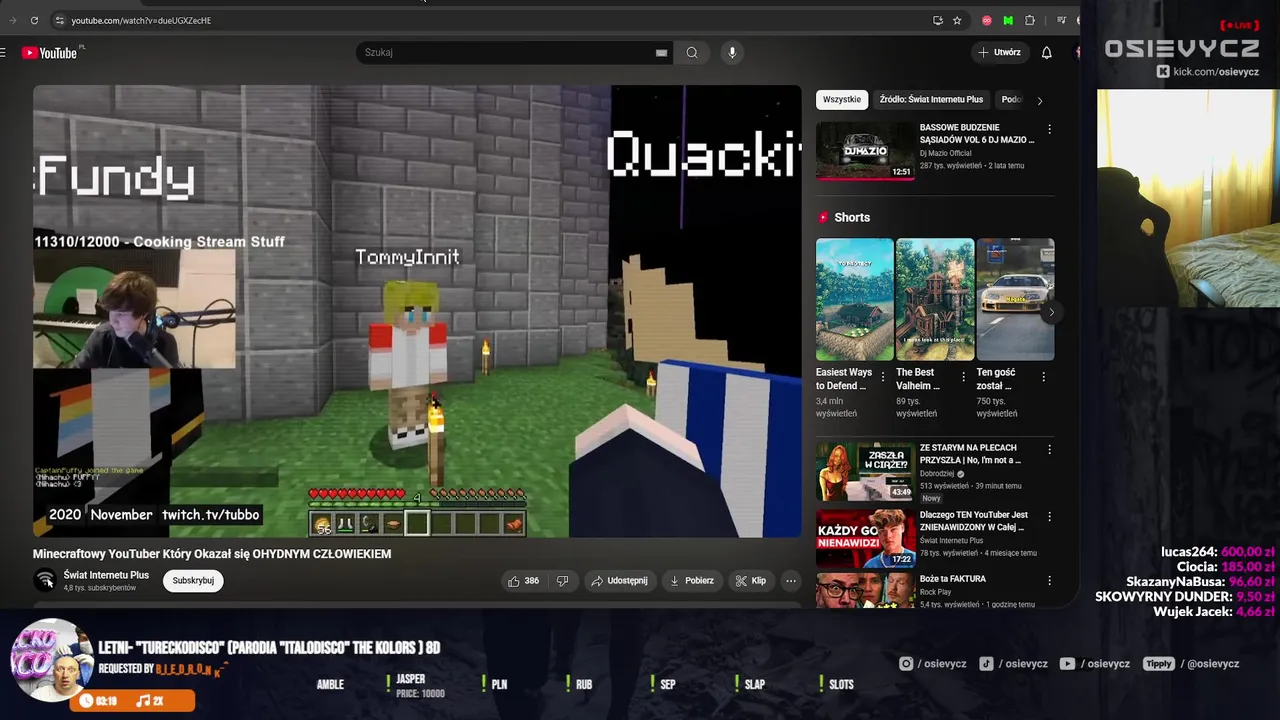Select the Źródło: Świat Internetu Plus chip
This screenshot has height=720, width=1280.
(931, 100)
